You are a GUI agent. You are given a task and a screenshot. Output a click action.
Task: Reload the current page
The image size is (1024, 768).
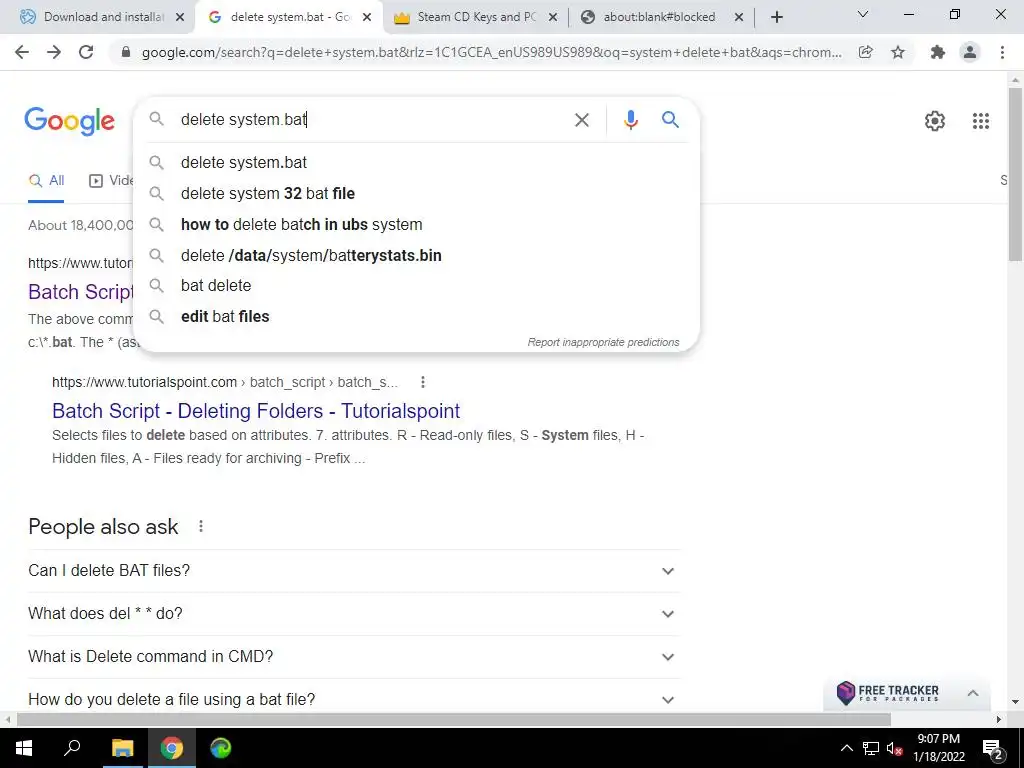tap(86, 52)
